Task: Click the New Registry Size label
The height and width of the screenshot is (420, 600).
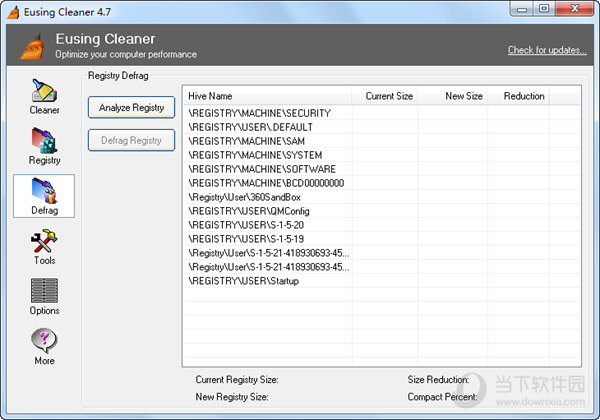Action: pos(232,397)
